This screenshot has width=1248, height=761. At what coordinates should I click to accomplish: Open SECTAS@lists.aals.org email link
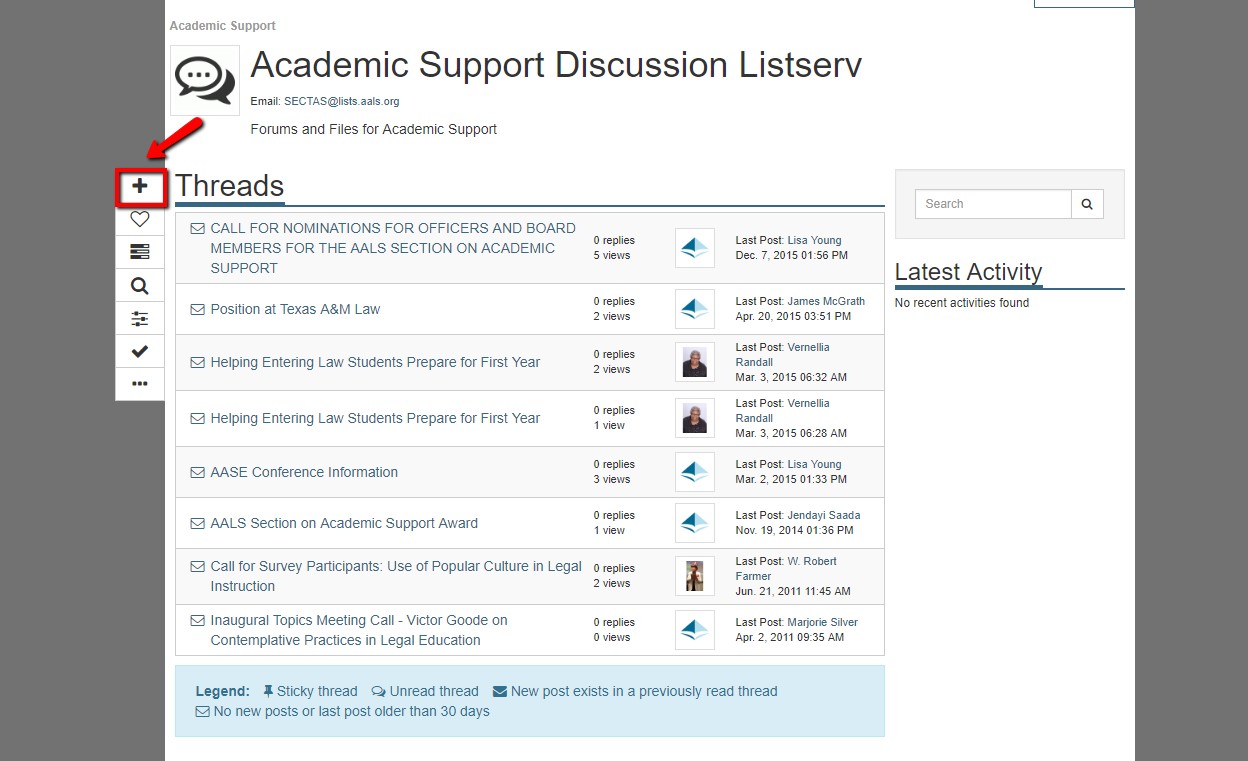click(341, 101)
